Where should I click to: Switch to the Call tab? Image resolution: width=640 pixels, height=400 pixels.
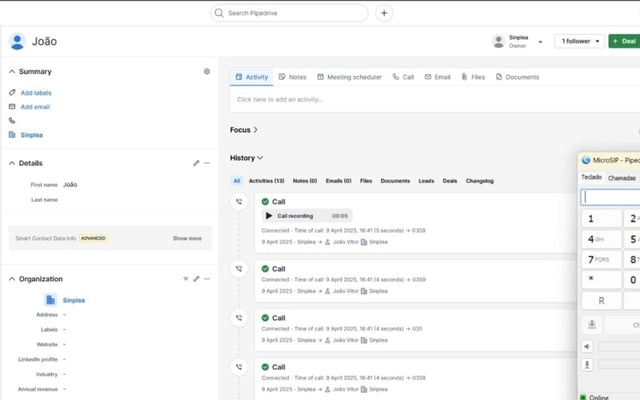(x=403, y=77)
